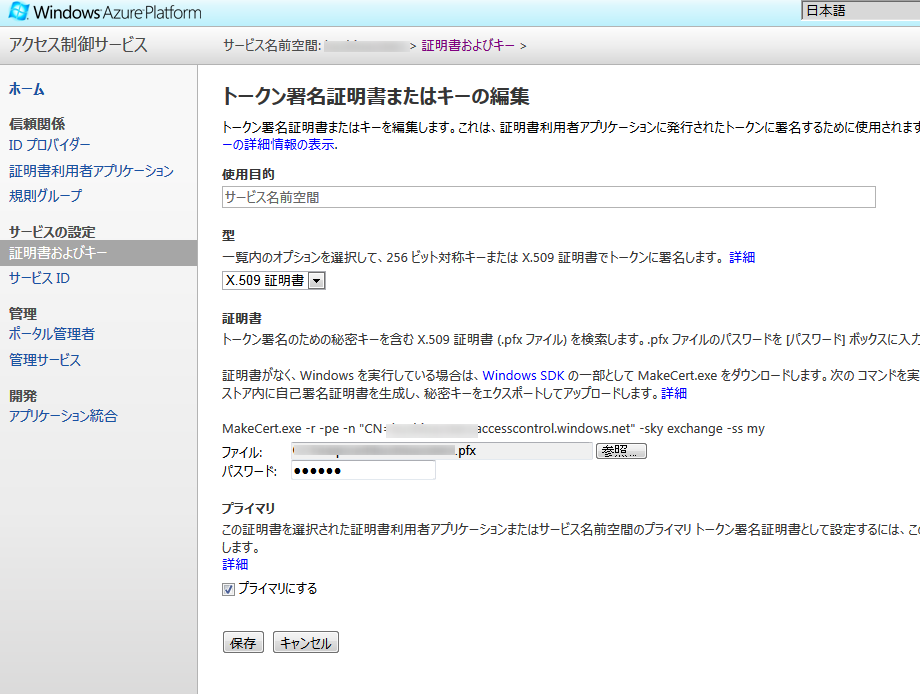
Task: Open ホーム in the sidebar
Action: pos(27,89)
